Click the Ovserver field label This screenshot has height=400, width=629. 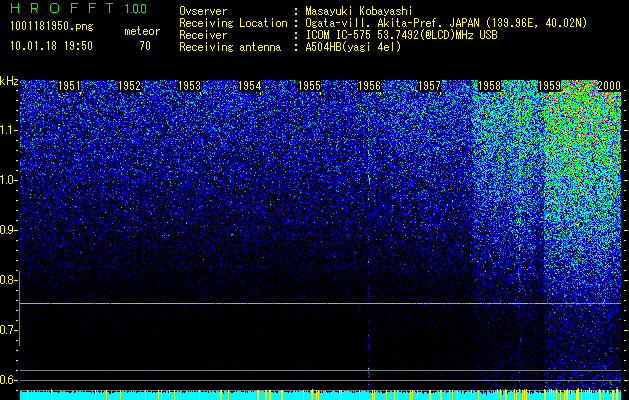point(203,11)
